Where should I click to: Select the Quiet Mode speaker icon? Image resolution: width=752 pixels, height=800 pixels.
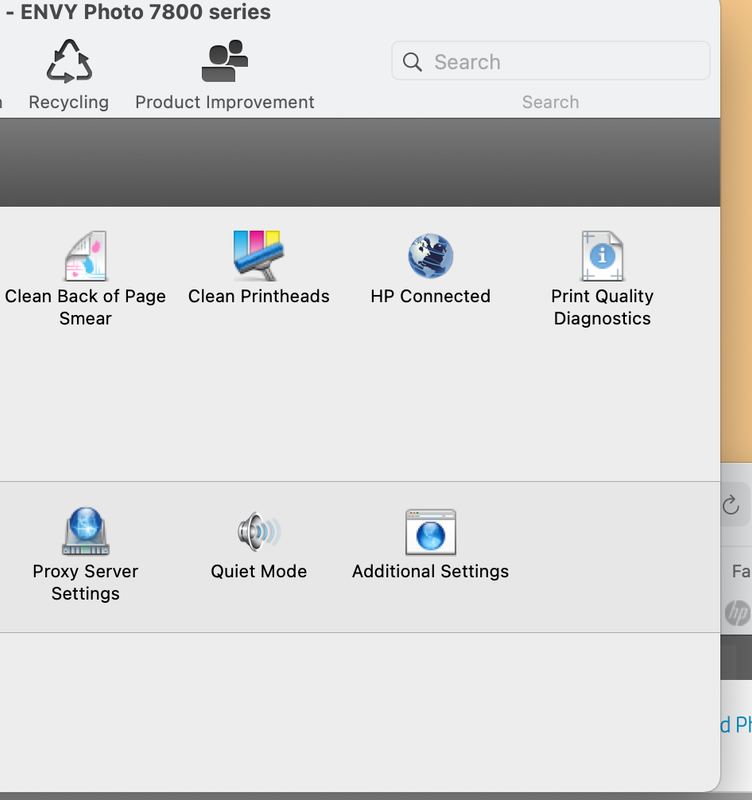[258, 531]
